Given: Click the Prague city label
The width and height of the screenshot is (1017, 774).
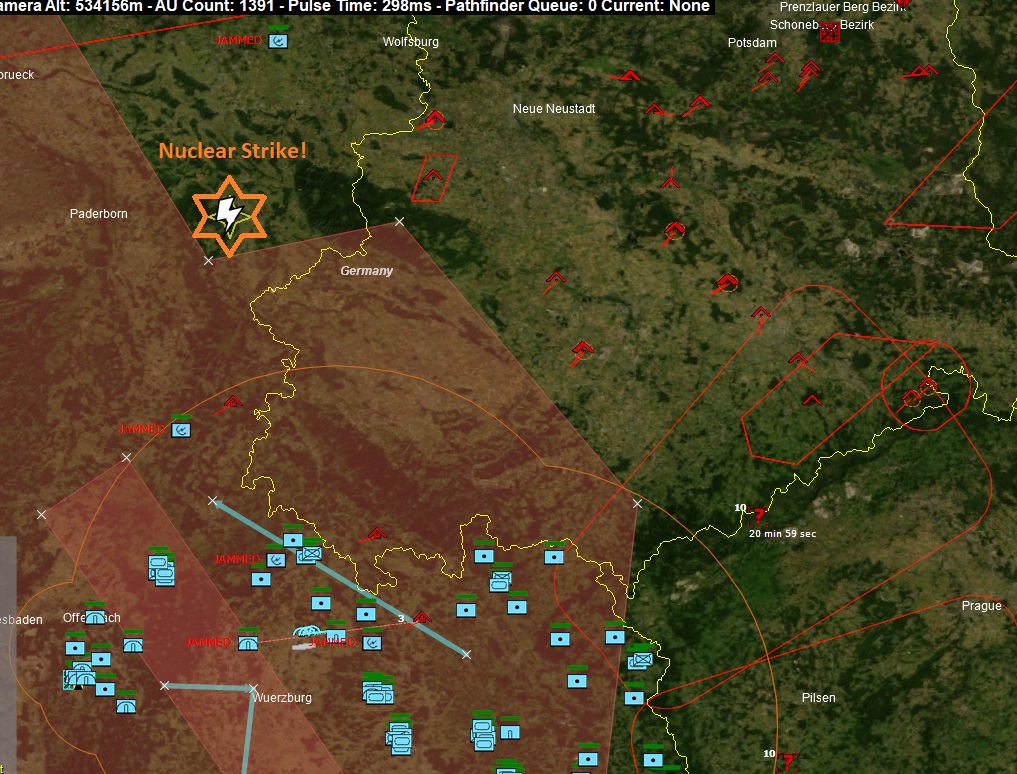Looking at the screenshot, I should click(x=981, y=605).
